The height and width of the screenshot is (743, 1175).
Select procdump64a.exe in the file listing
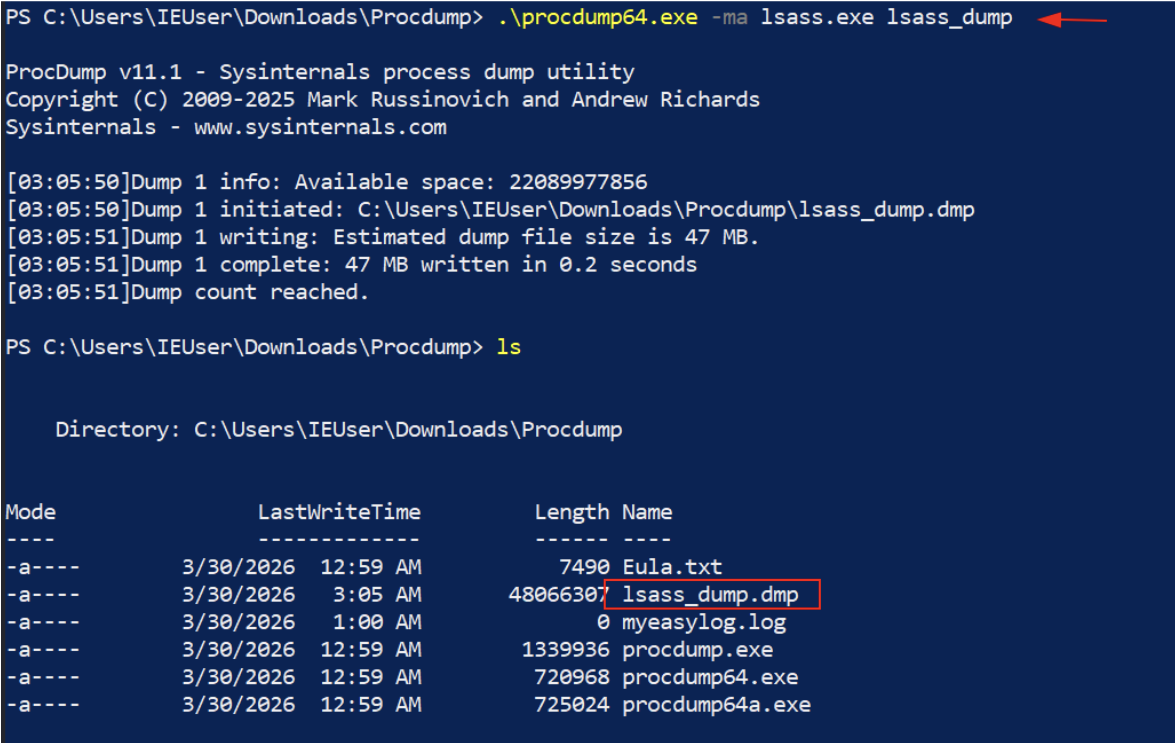tap(716, 705)
